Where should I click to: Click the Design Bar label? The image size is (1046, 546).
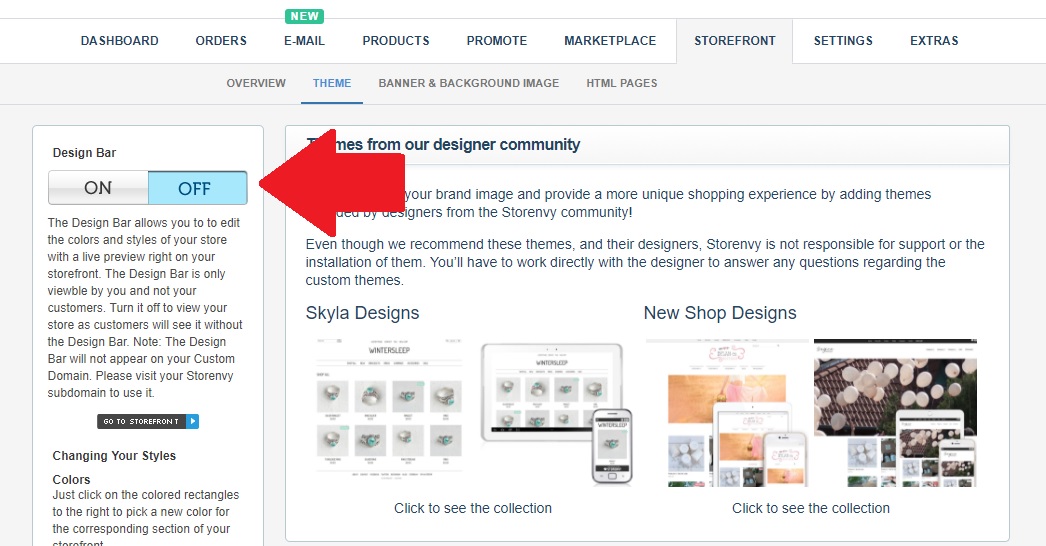click(84, 153)
